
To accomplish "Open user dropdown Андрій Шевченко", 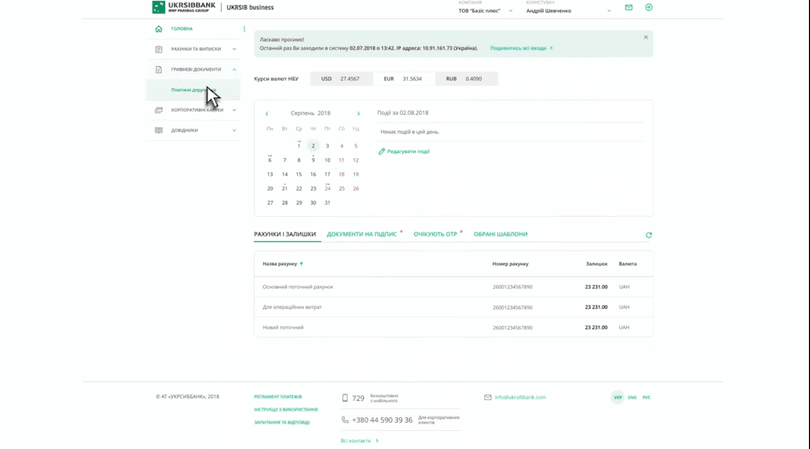I will point(568,11).
